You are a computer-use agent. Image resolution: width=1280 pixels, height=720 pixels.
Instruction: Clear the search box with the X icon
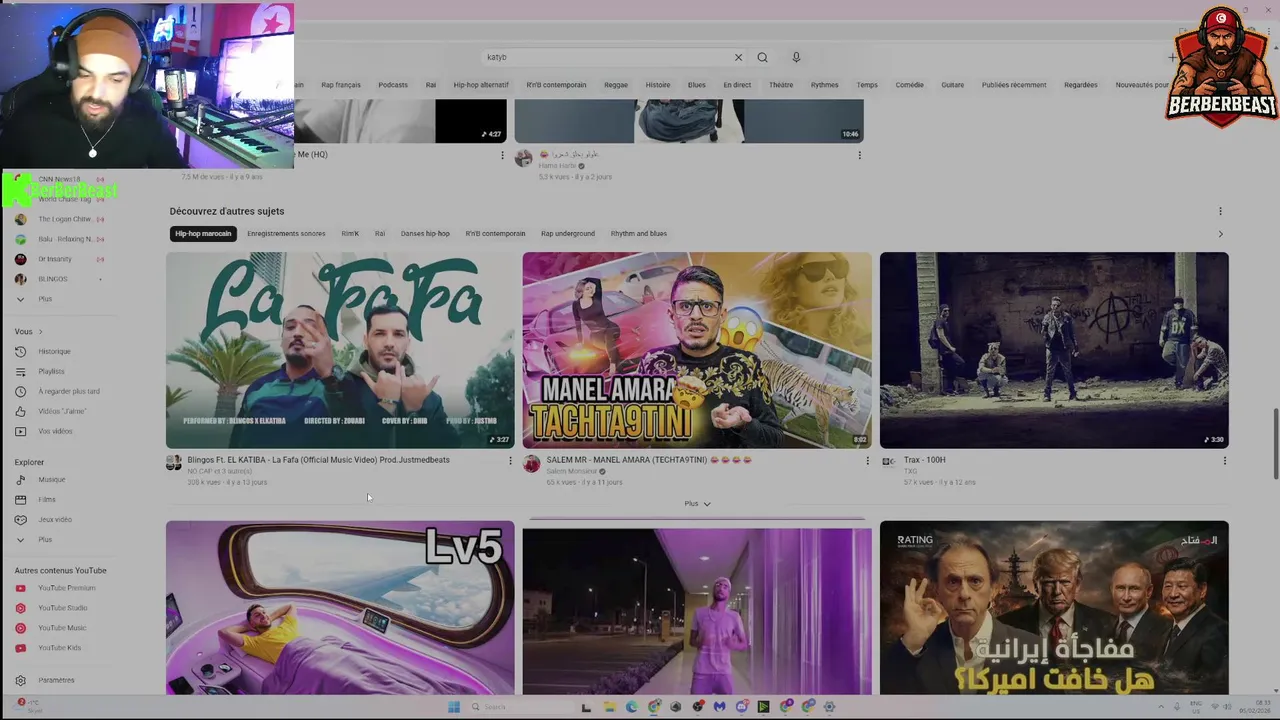point(738,57)
